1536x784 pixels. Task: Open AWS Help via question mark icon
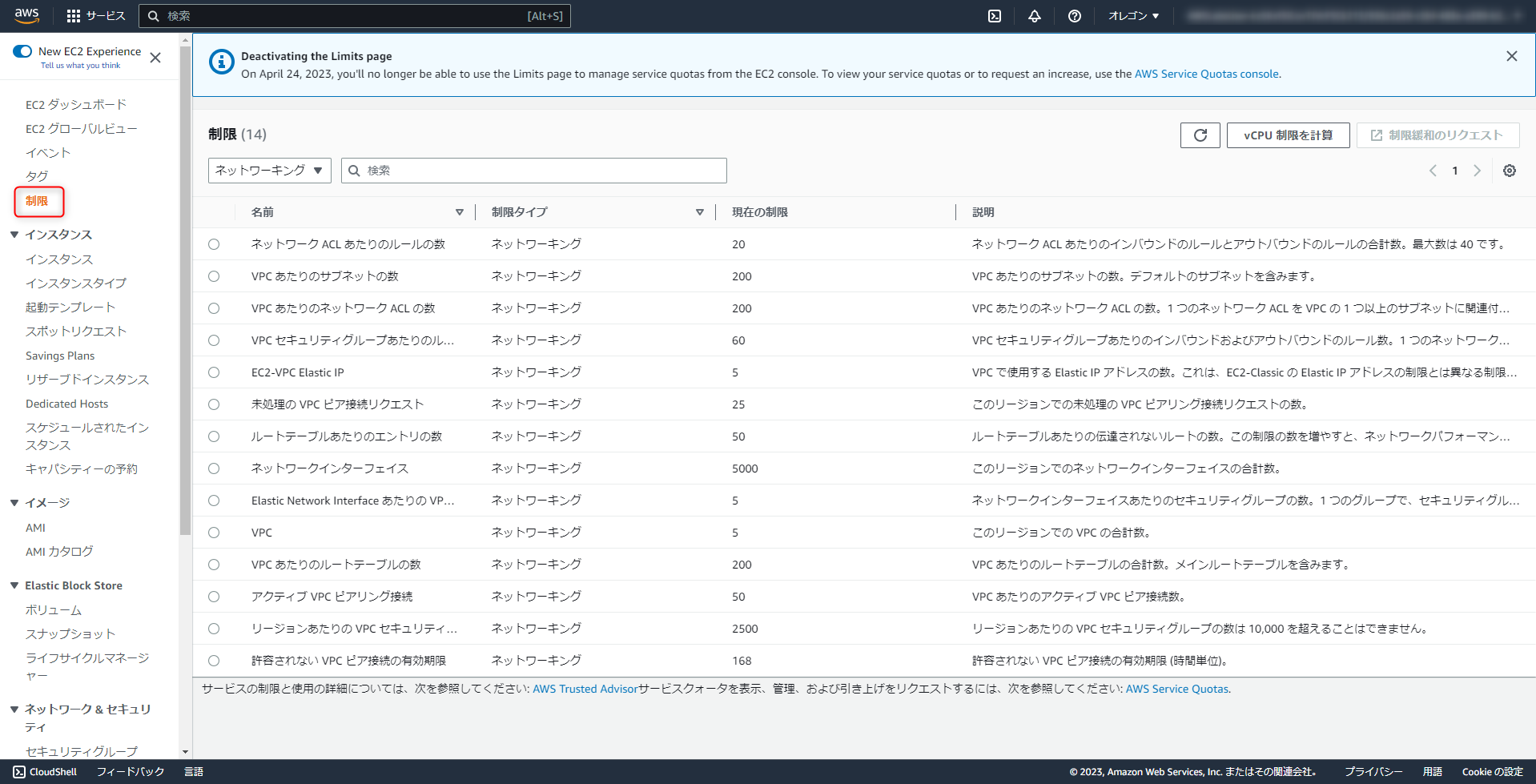(x=1074, y=15)
